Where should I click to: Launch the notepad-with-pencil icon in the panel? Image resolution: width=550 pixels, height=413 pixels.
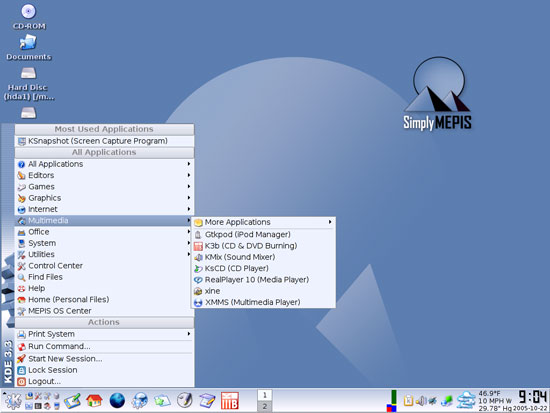click(207, 401)
